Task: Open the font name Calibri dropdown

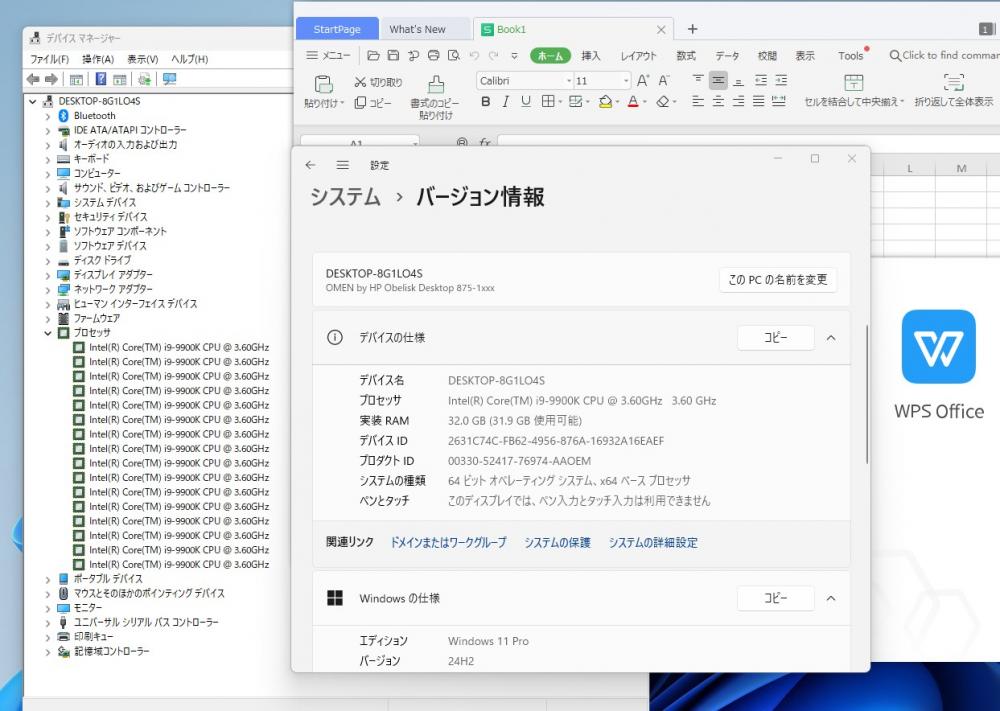Action: point(568,81)
